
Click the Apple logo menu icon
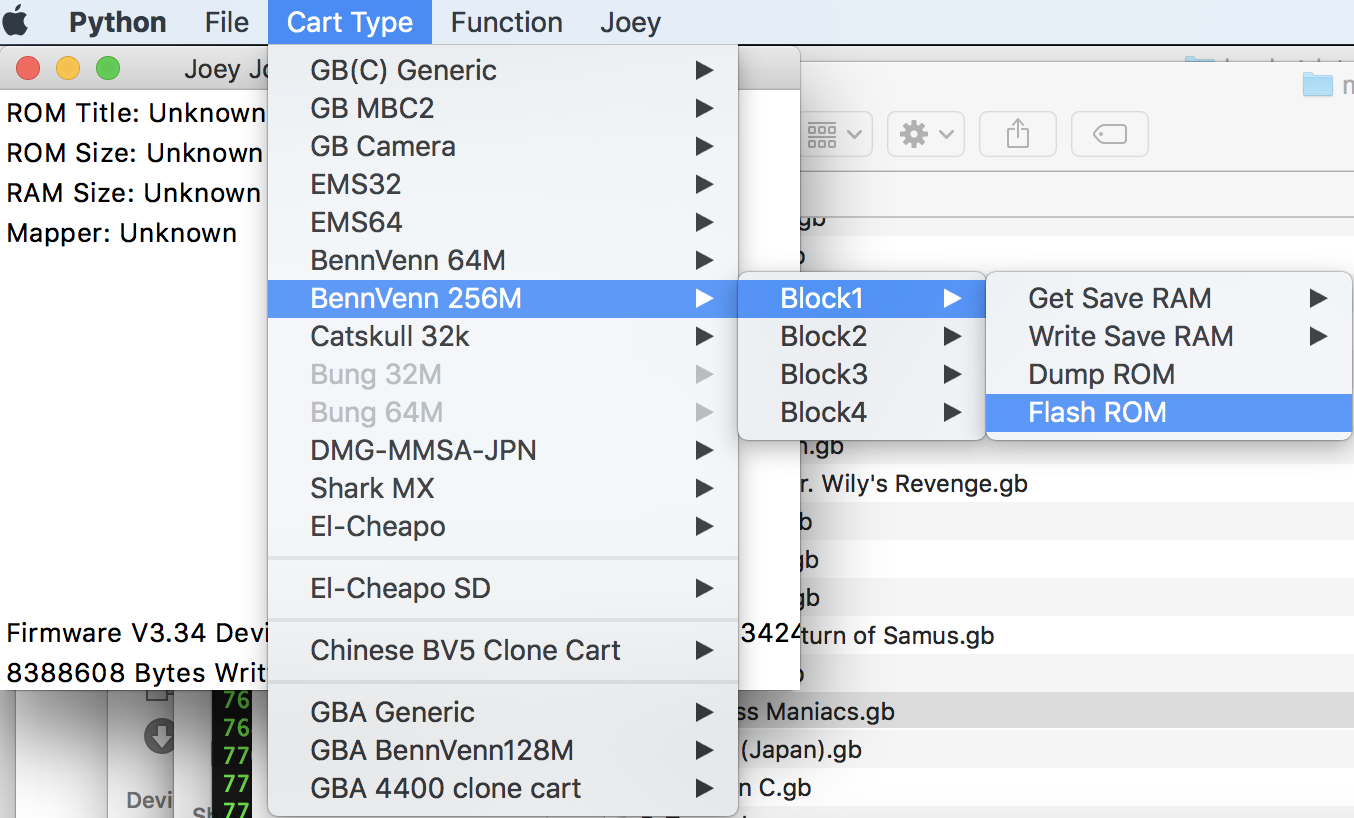coord(17,21)
